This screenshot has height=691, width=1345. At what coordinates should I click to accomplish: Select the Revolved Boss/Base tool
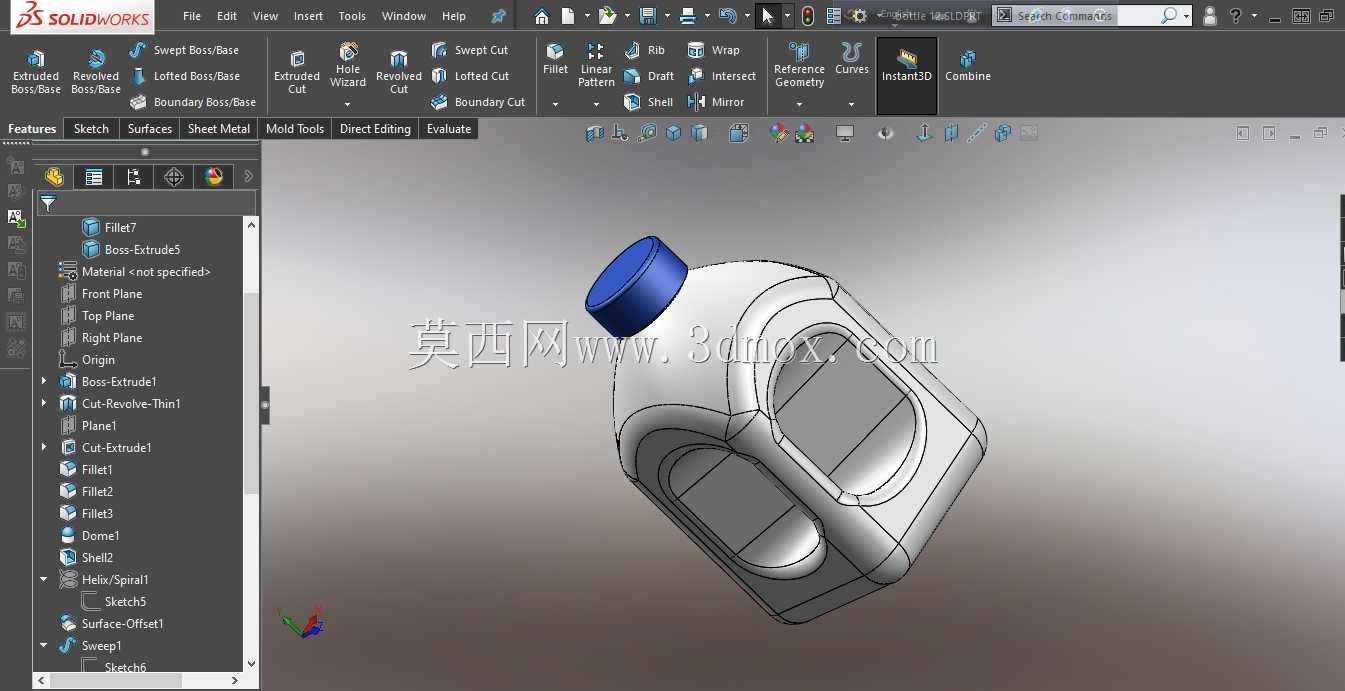[x=96, y=72]
